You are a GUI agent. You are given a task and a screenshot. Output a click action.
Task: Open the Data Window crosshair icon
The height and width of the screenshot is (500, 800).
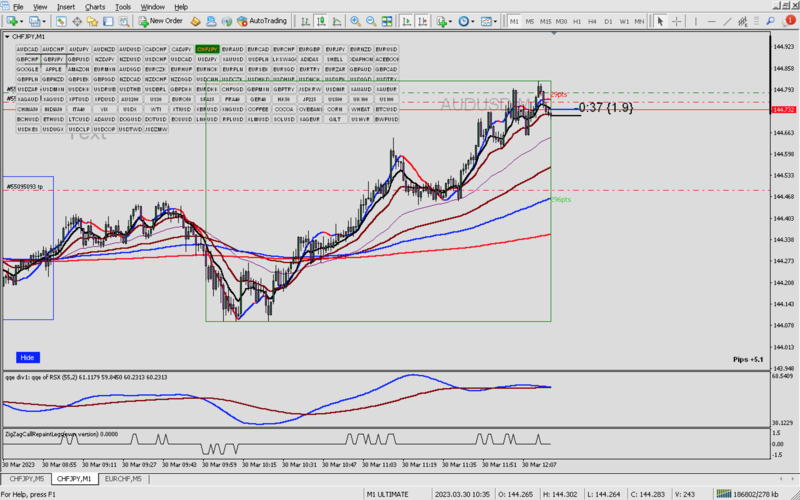tap(78, 21)
